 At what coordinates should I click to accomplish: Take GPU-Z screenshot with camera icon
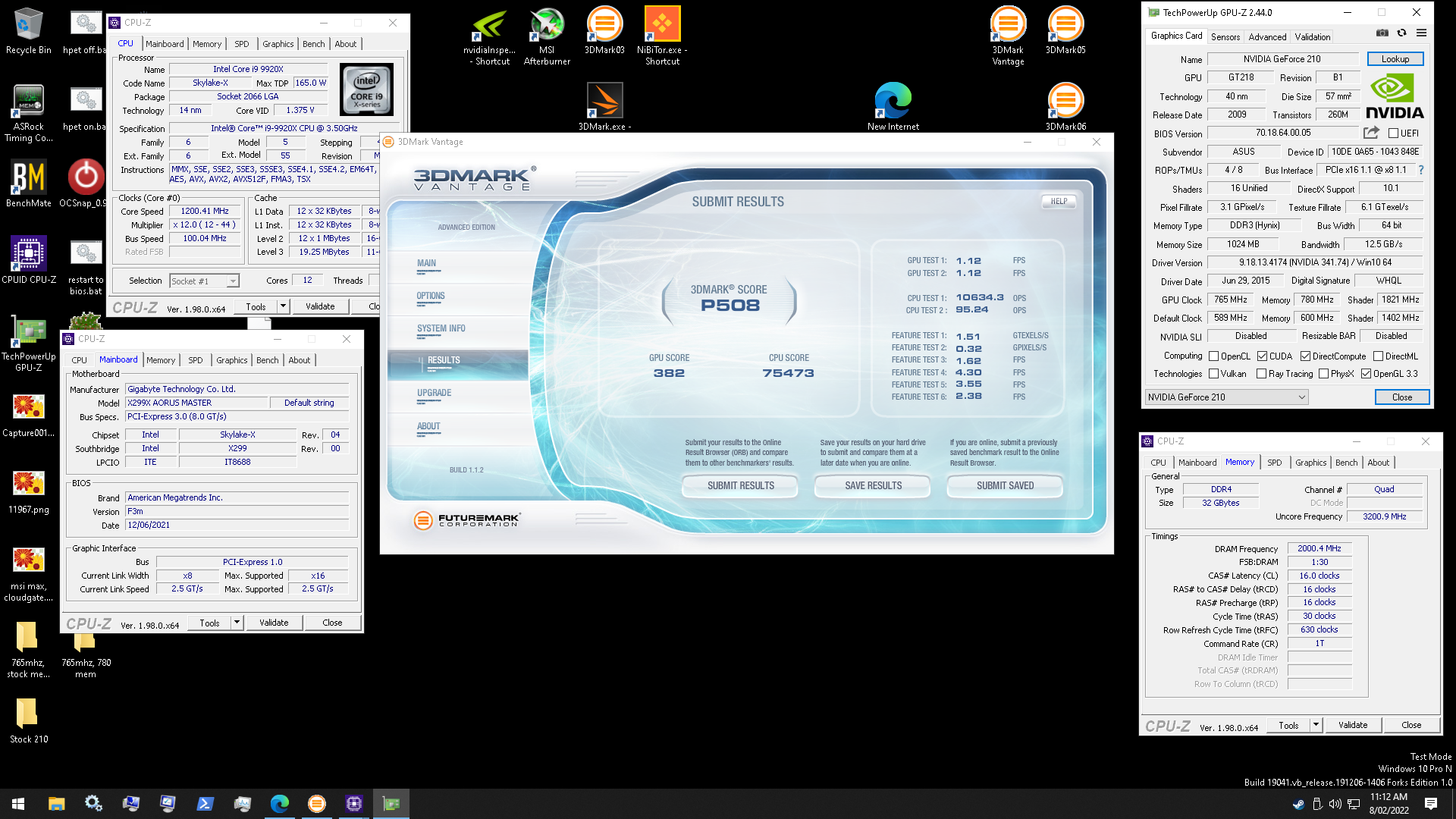pos(1382,33)
